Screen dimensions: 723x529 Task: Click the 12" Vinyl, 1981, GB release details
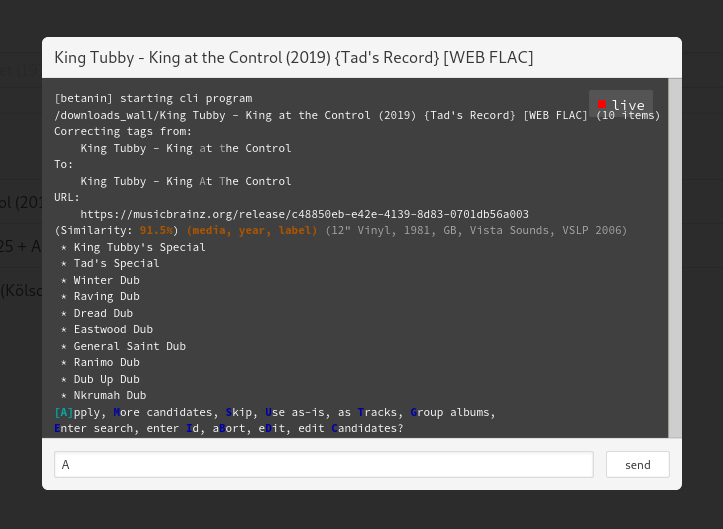coord(476,231)
